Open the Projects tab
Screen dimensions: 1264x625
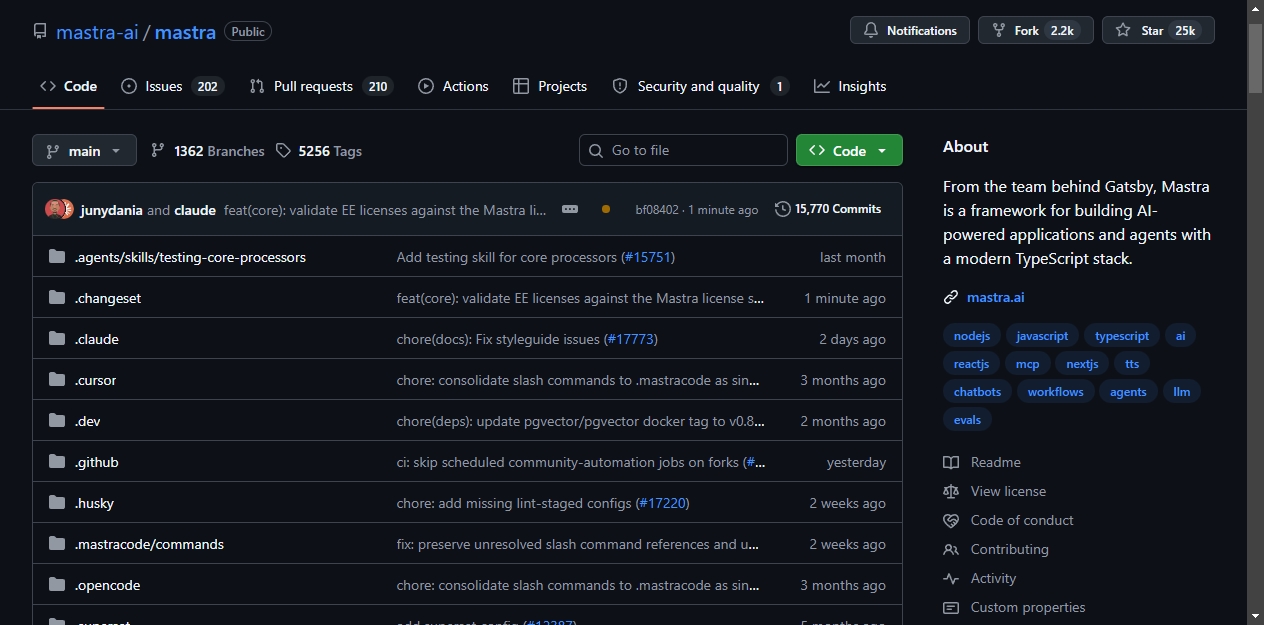[x=550, y=86]
